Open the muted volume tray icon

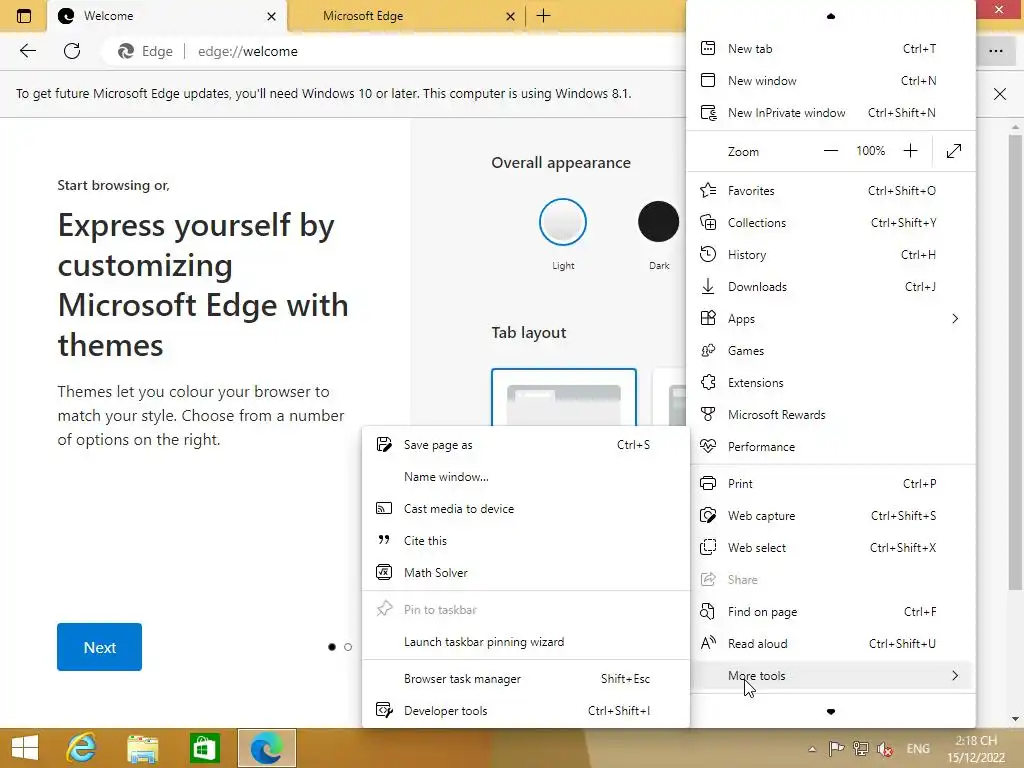[x=885, y=749]
